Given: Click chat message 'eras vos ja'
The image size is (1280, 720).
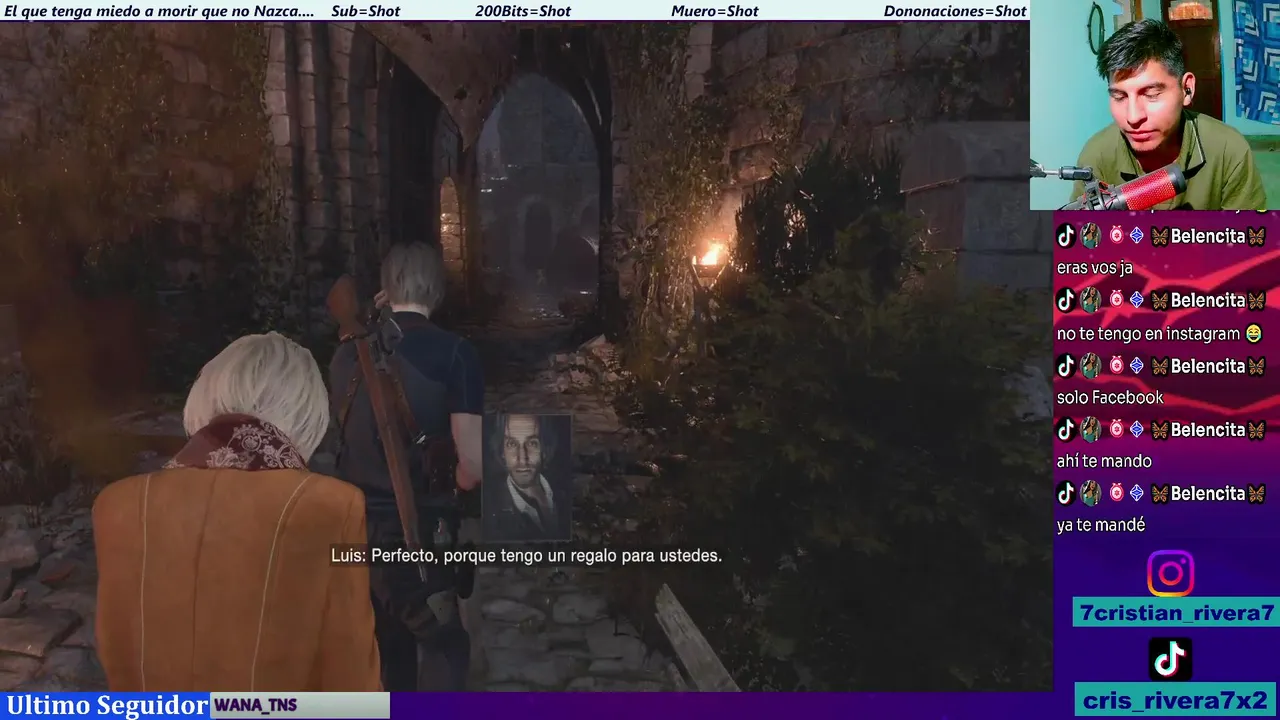Looking at the screenshot, I should pos(1094,268).
